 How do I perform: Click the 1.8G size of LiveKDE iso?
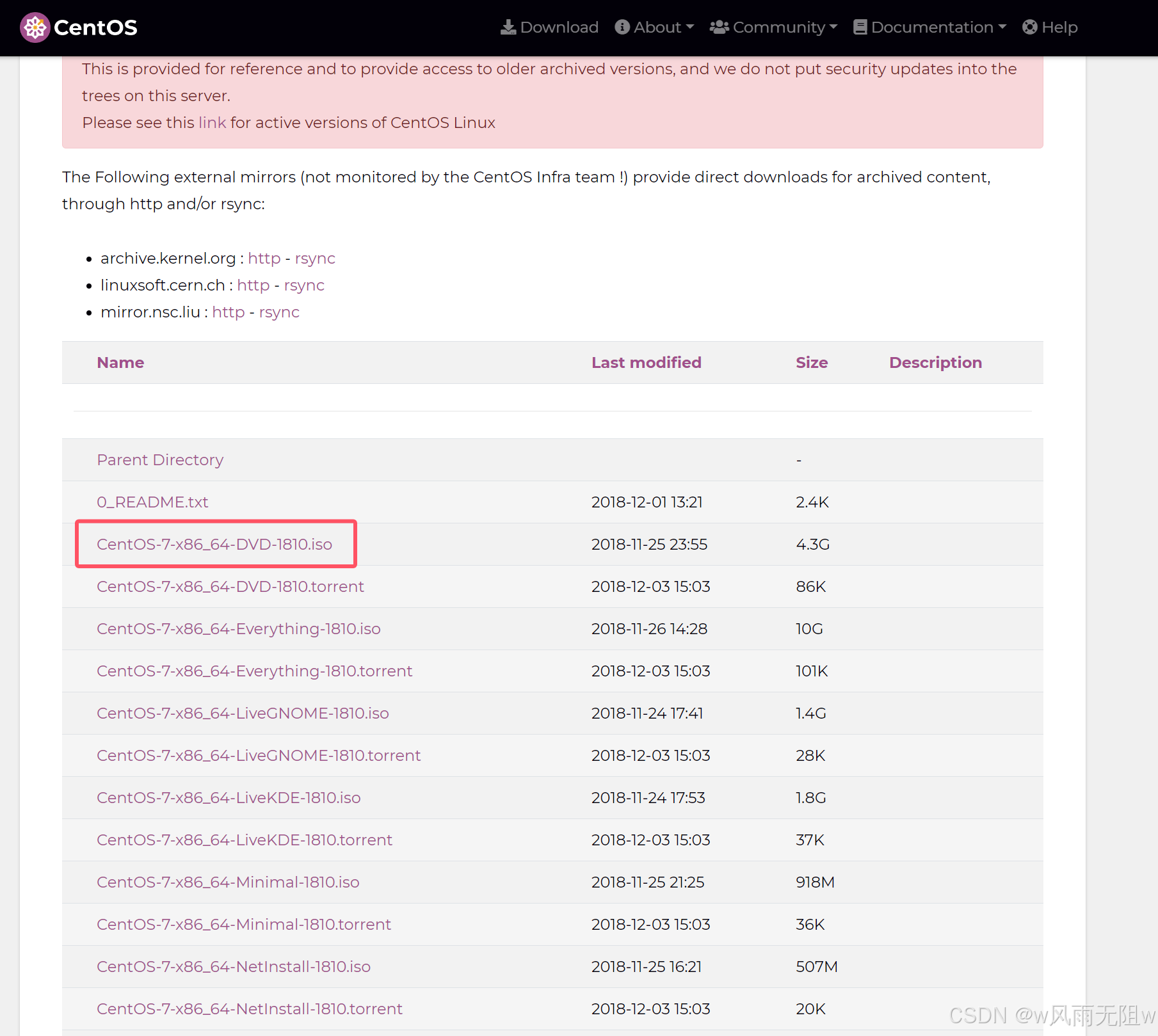(811, 797)
